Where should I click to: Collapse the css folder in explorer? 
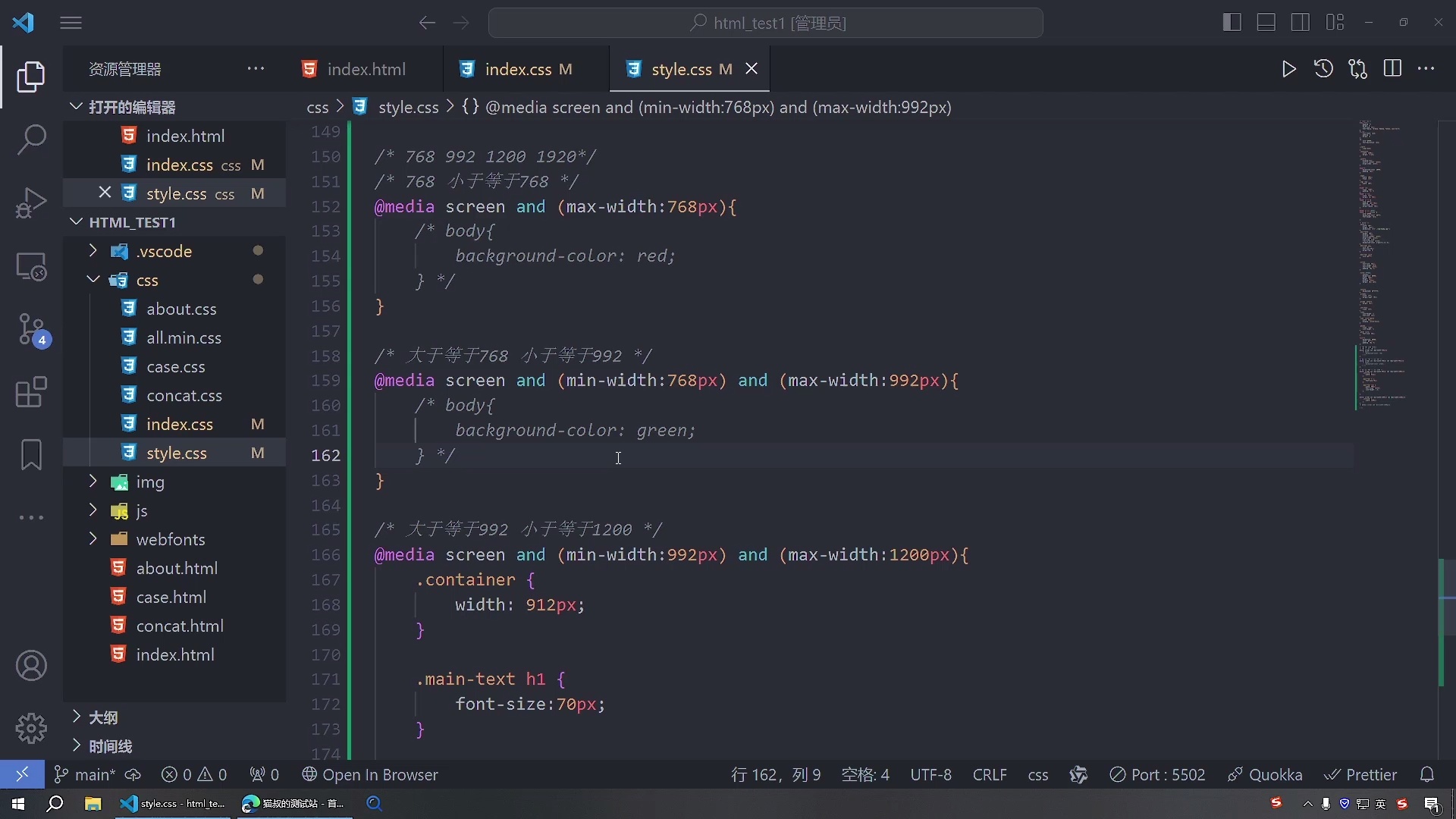point(93,279)
